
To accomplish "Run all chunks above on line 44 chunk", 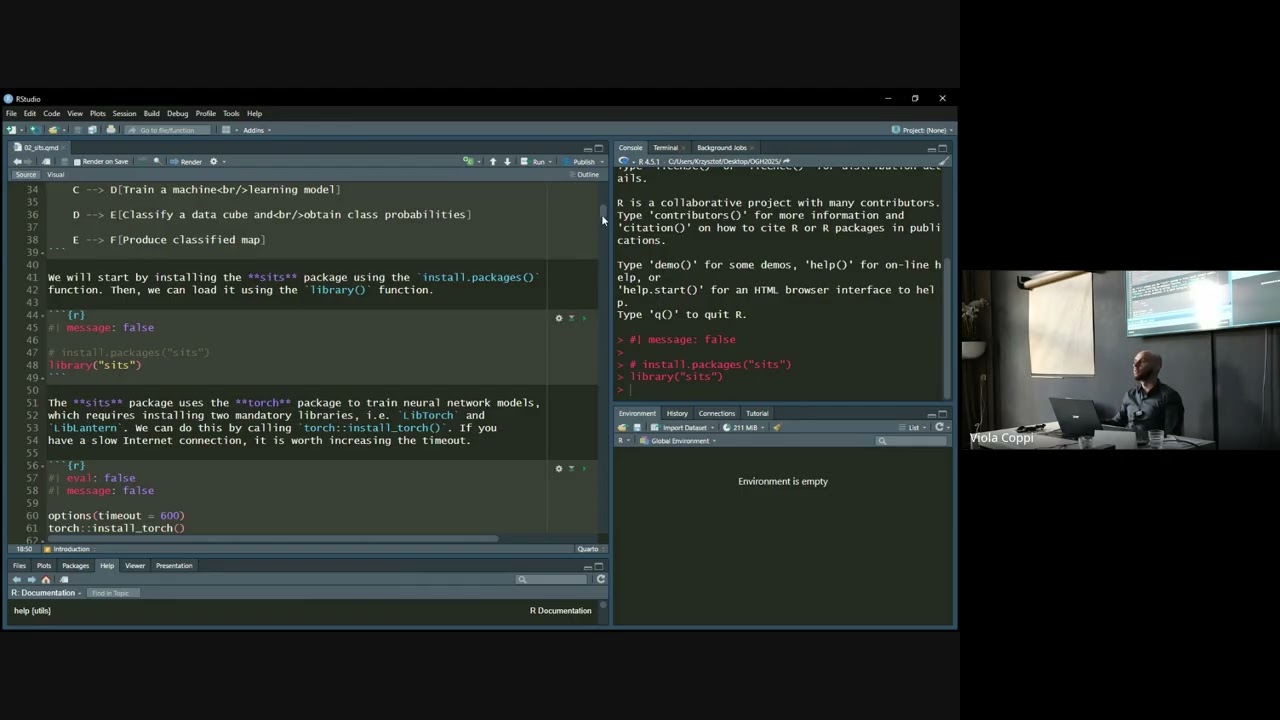I will [x=572, y=318].
